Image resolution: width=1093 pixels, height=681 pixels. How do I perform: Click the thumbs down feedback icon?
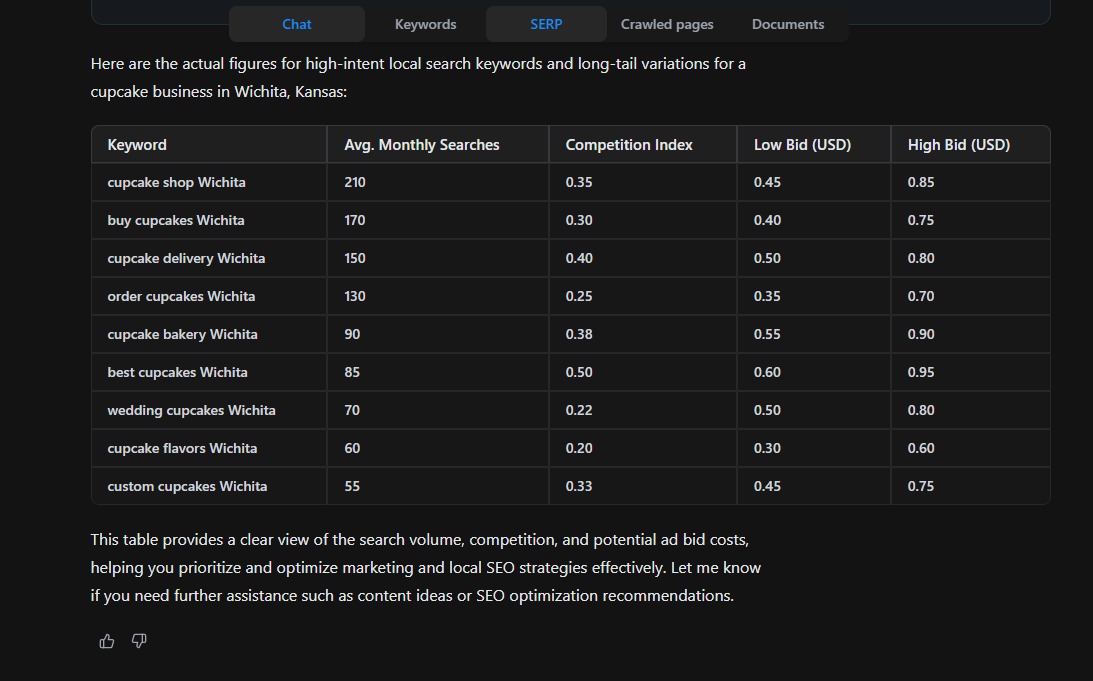pos(139,641)
